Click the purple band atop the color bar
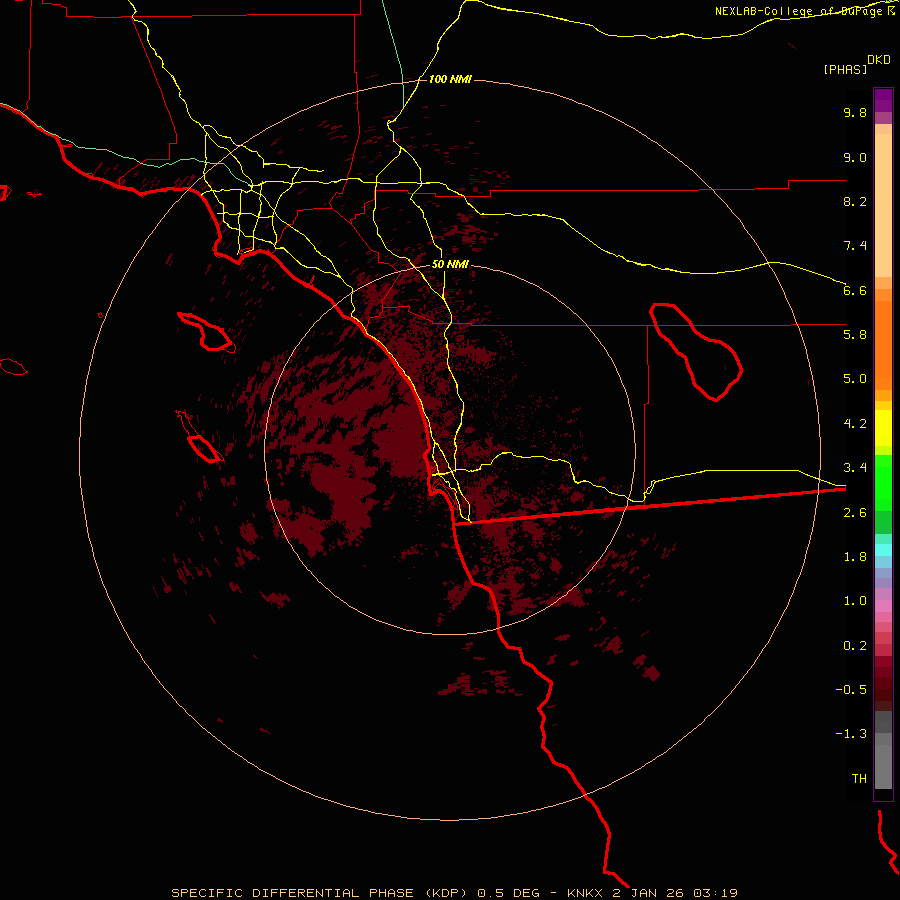 pyautogui.click(x=883, y=100)
